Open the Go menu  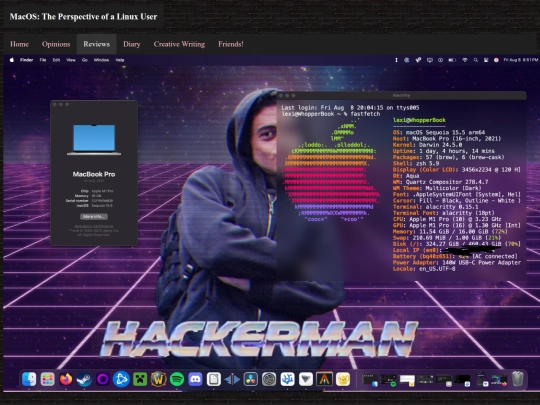85,60
